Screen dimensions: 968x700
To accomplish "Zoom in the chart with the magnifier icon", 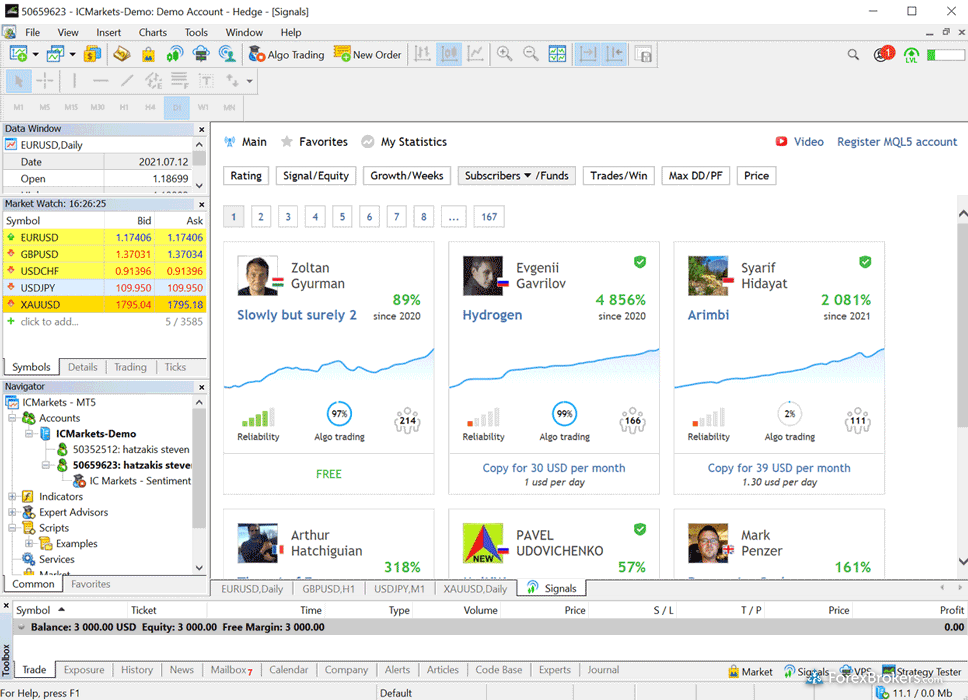I will (504, 54).
